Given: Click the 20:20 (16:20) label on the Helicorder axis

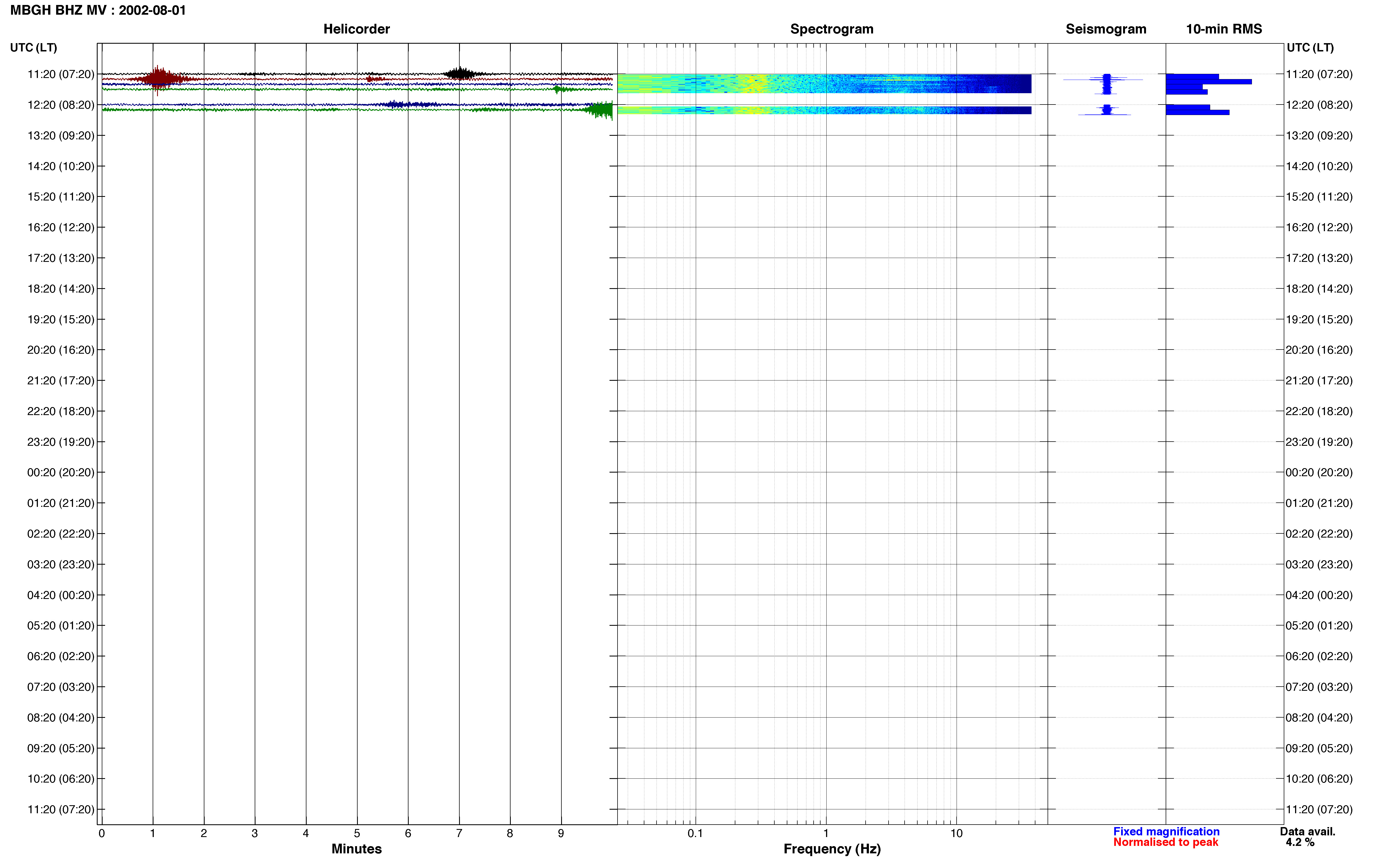Looking at the screenshot, I should pos(61,350).
